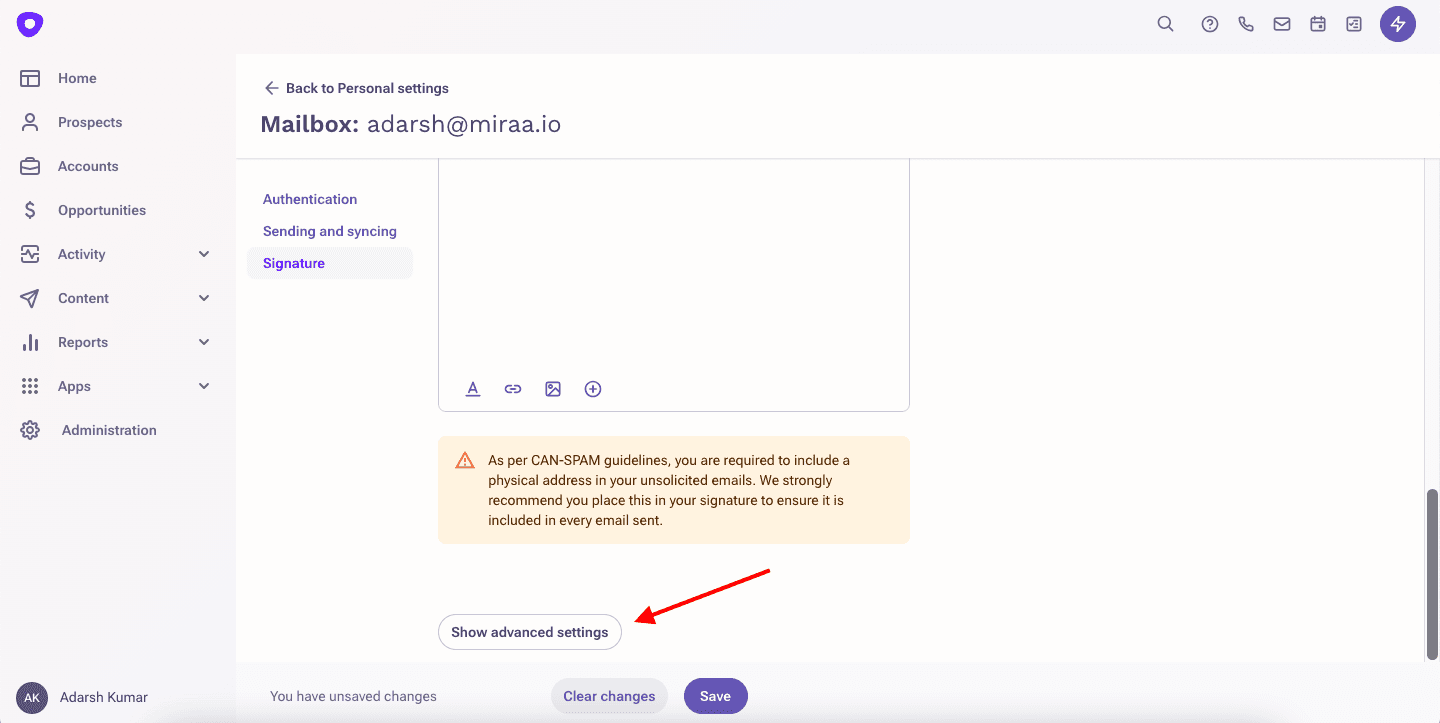Click the Clear changes button
Viewport: 1440px width, 723px height.
(609, 696)
